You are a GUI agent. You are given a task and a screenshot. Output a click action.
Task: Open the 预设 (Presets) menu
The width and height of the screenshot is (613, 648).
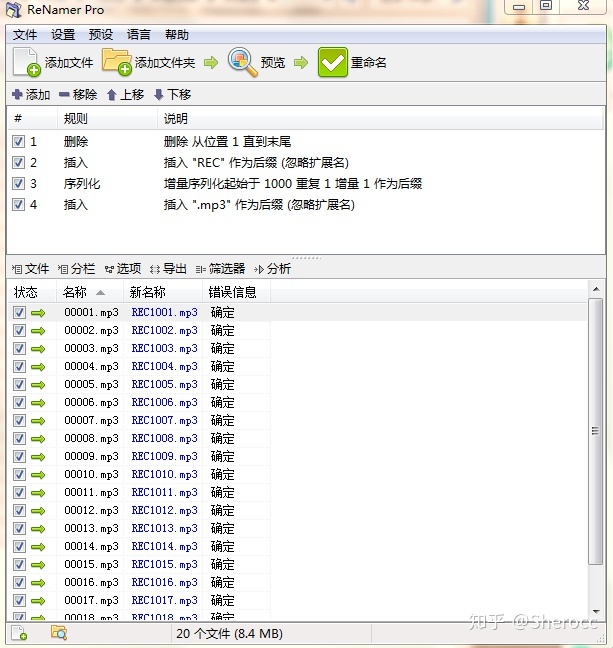point(101,35)
